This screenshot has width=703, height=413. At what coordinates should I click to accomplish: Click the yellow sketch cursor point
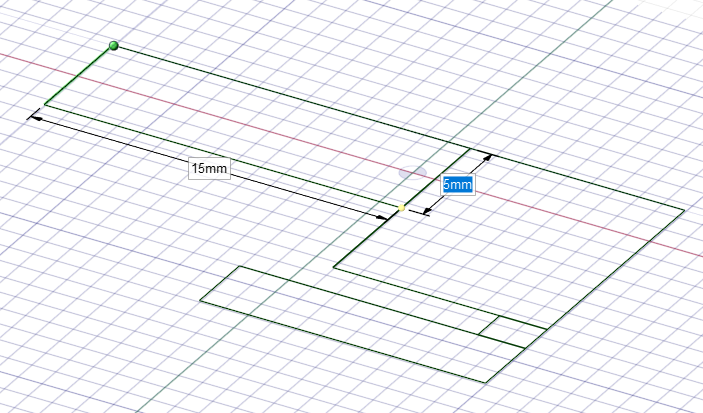(401, 208)
